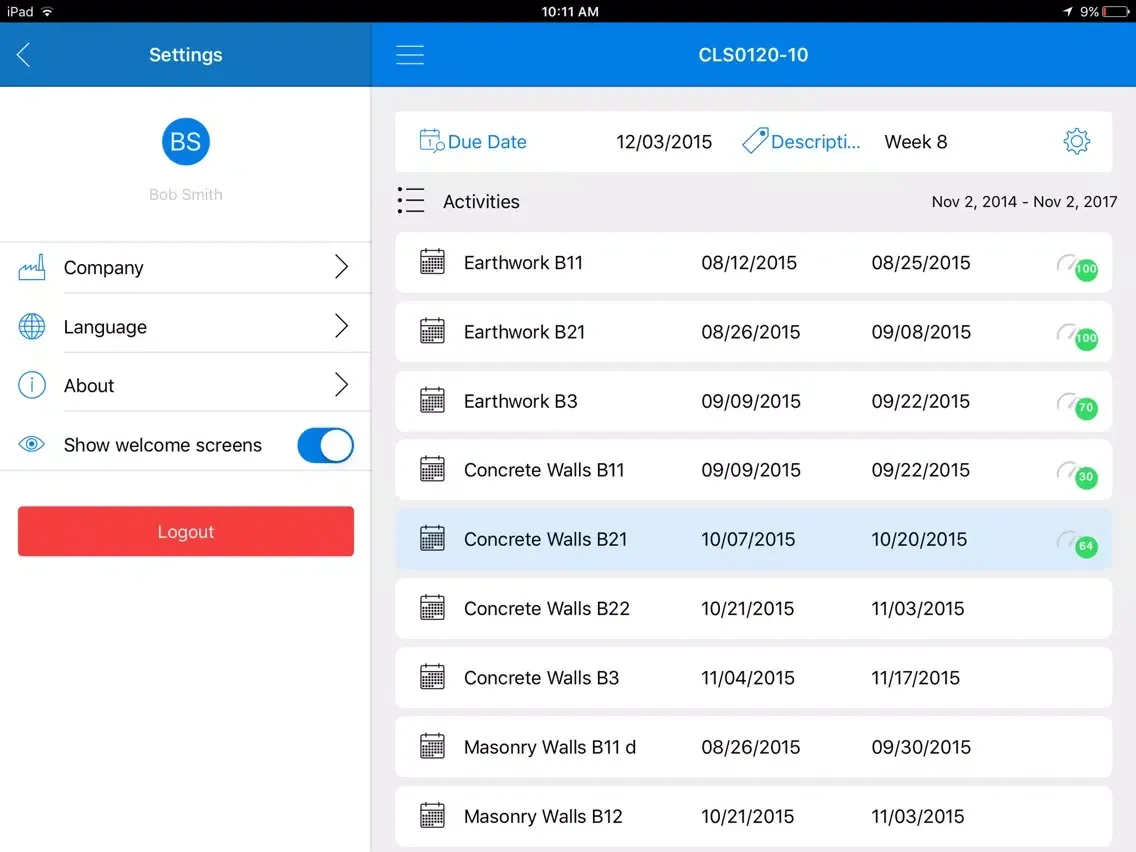Tap the back arrow in Settings header
Screen dimensions: 1136x852
point(23,54)
